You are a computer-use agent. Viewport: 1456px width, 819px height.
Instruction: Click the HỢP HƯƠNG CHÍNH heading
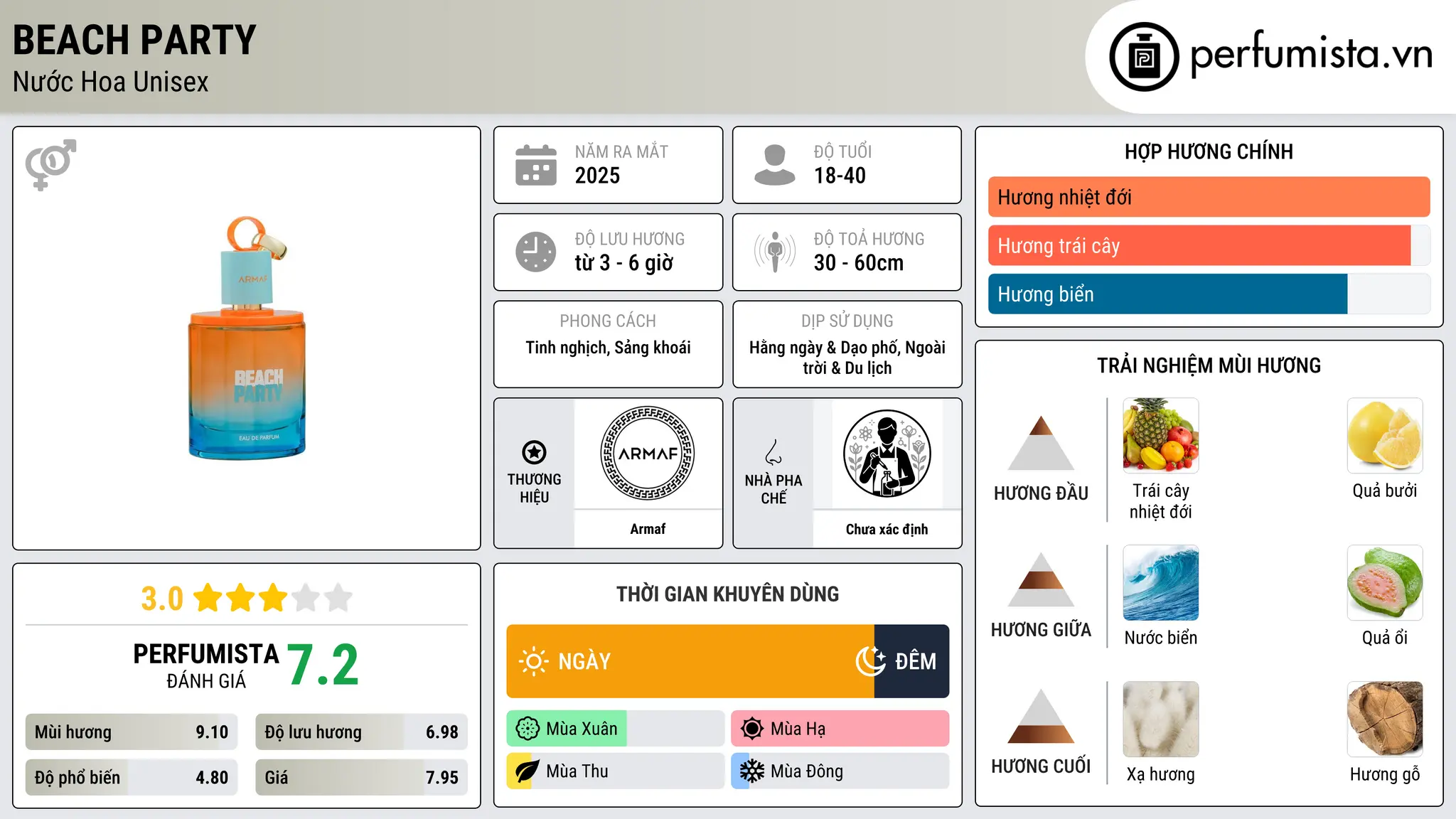pos(1209,151)
